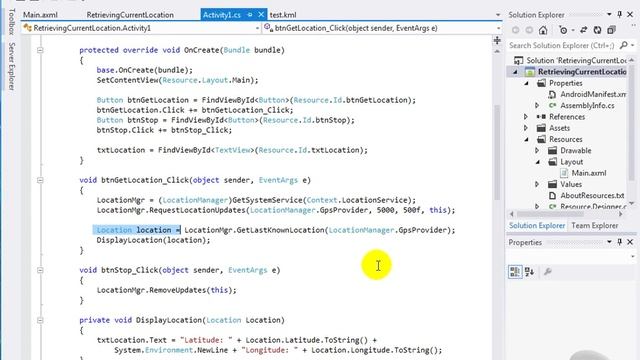The height and width of the screenshot is (360, 640).
Task: Switch to the RetrievingCurrentLocation tab
Action: pos(130,15)
